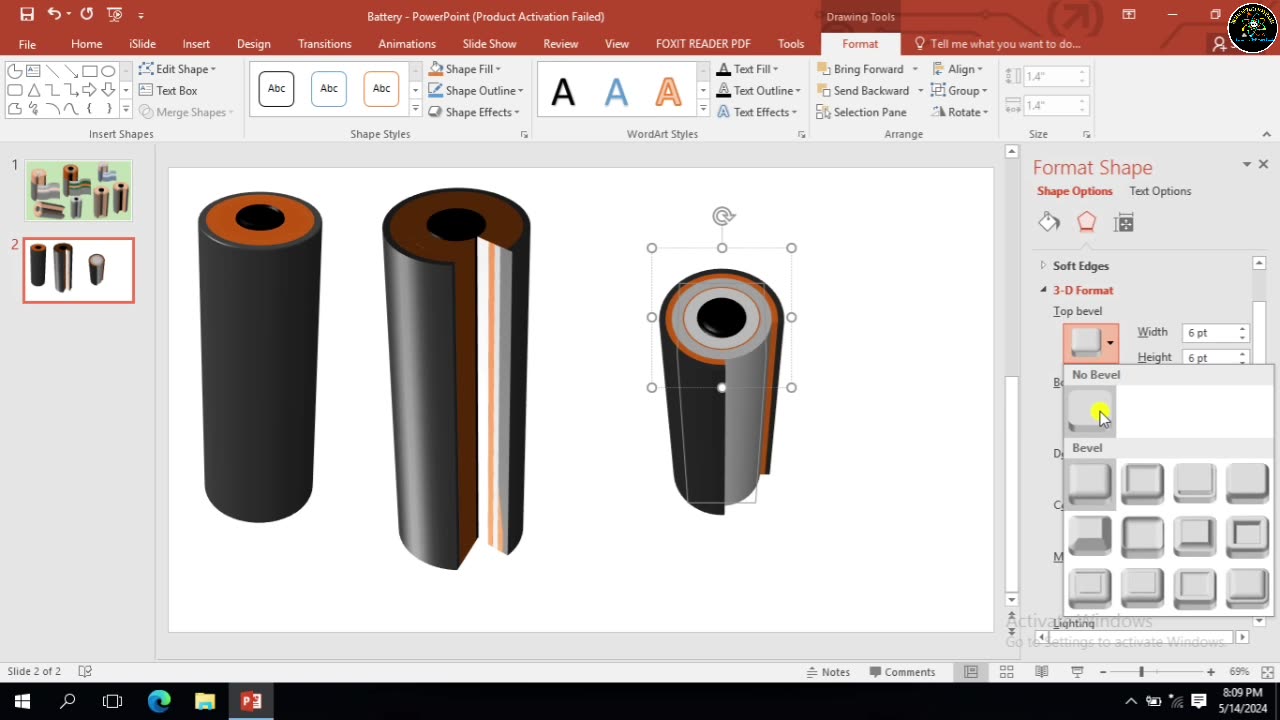Select the first Abc shape style preset
1280x720 pixels.
click(x=277, y=89)
